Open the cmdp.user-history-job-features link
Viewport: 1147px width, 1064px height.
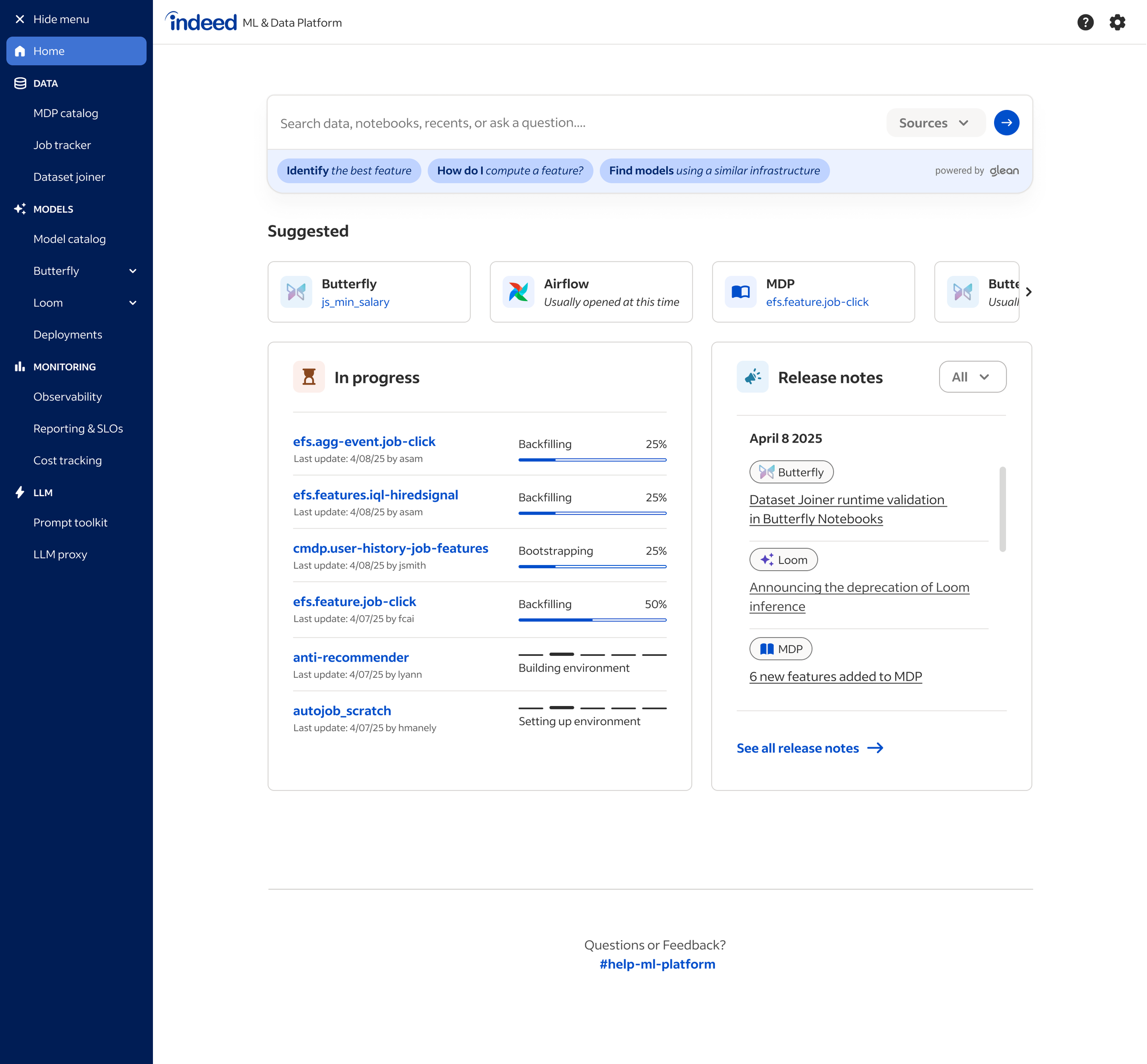point(390,548)
